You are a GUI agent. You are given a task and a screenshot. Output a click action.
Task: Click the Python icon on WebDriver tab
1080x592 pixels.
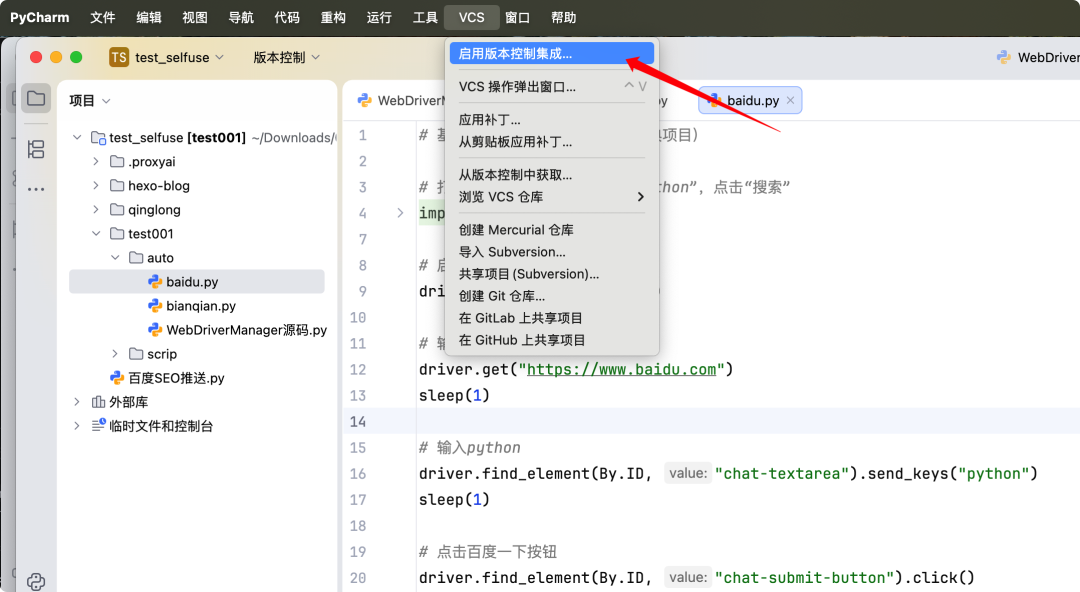tap(364, 101)
